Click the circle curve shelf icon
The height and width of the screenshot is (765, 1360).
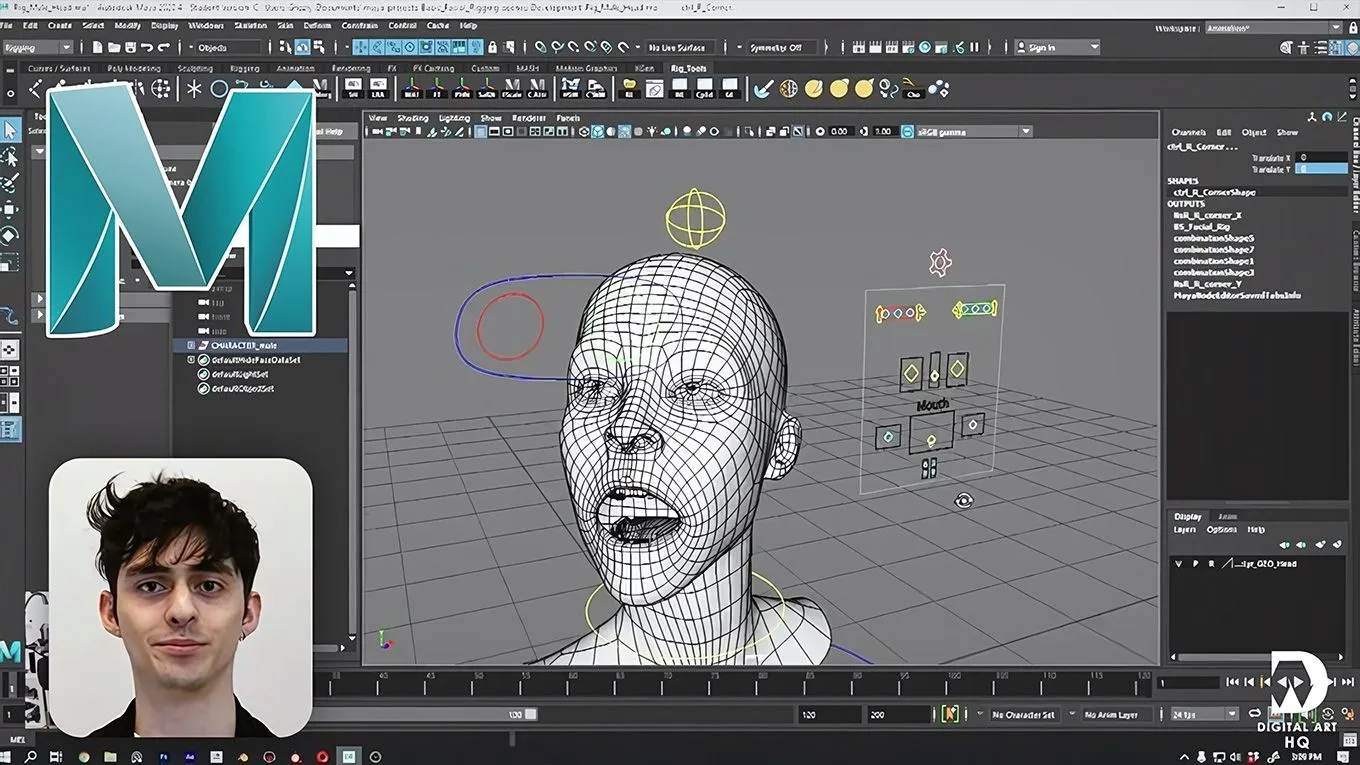pyautogui.click(x=219, y=89)
